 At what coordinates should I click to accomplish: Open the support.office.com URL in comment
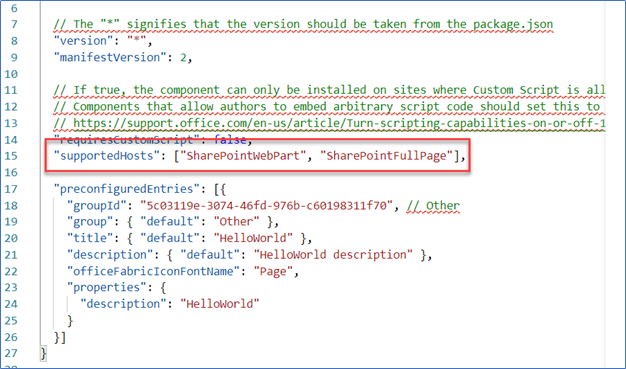[x=339, y=123]
